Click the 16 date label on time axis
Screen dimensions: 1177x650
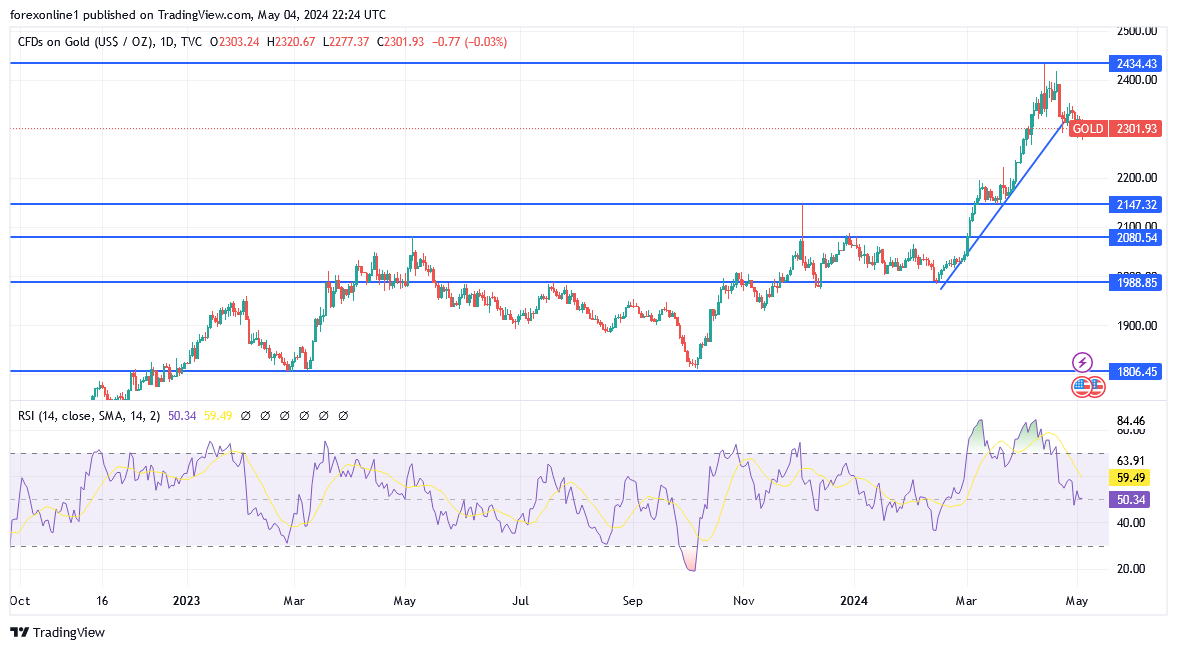pyautogui.click(x=102, y=600)
